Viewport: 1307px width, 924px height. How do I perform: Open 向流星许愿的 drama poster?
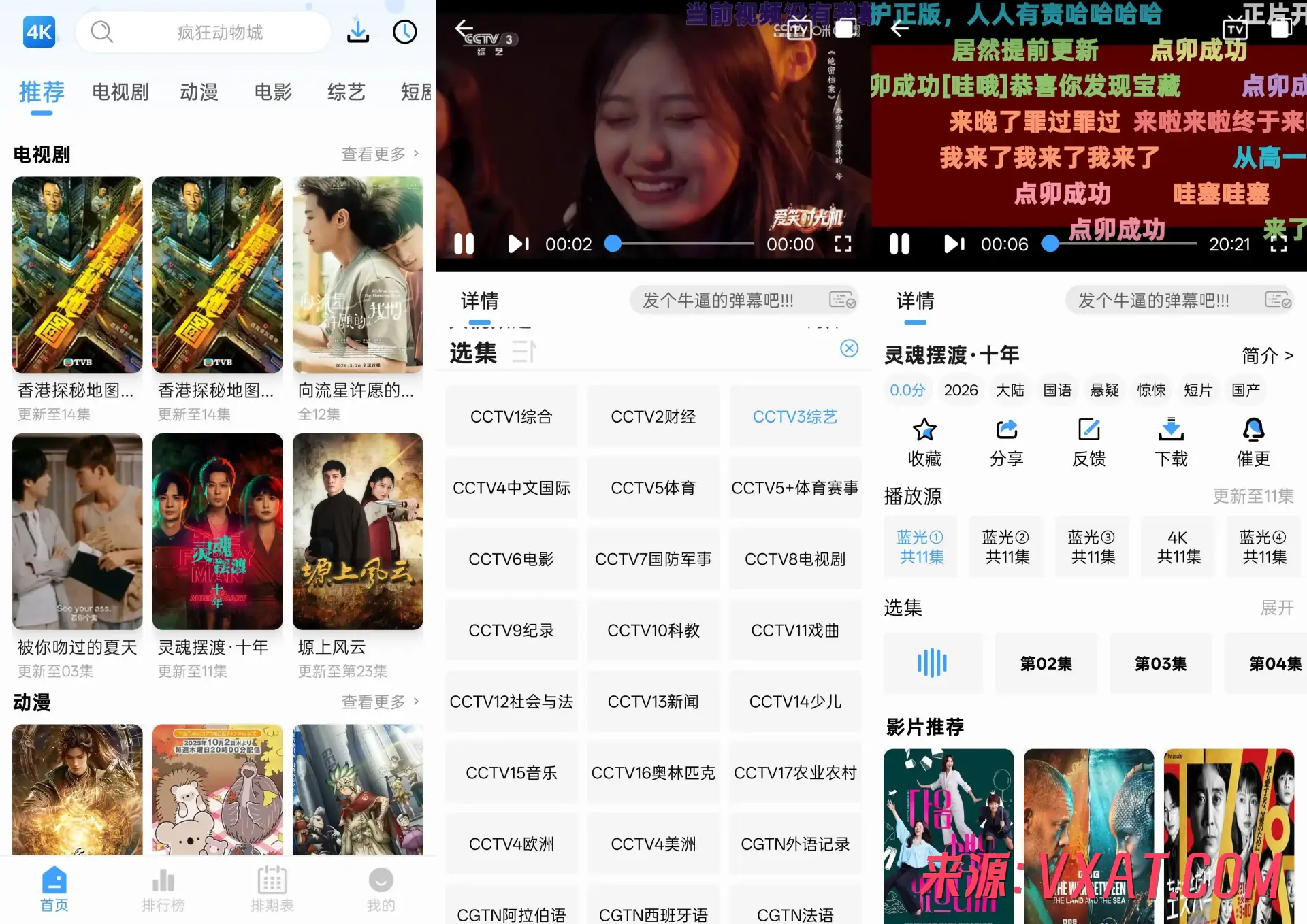coord(357,274)
